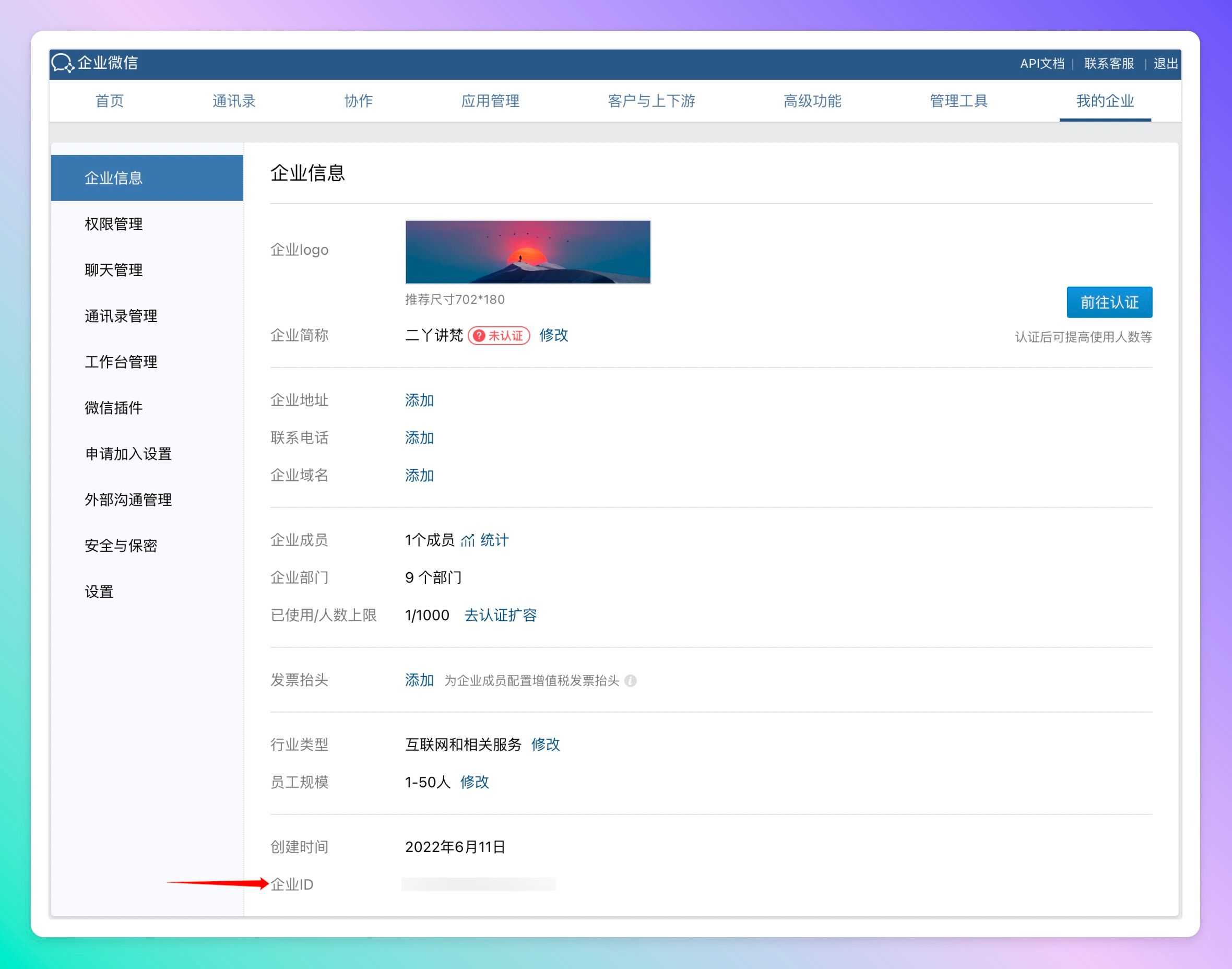Click the info icon after 发票抬头 description

point(630,681)
